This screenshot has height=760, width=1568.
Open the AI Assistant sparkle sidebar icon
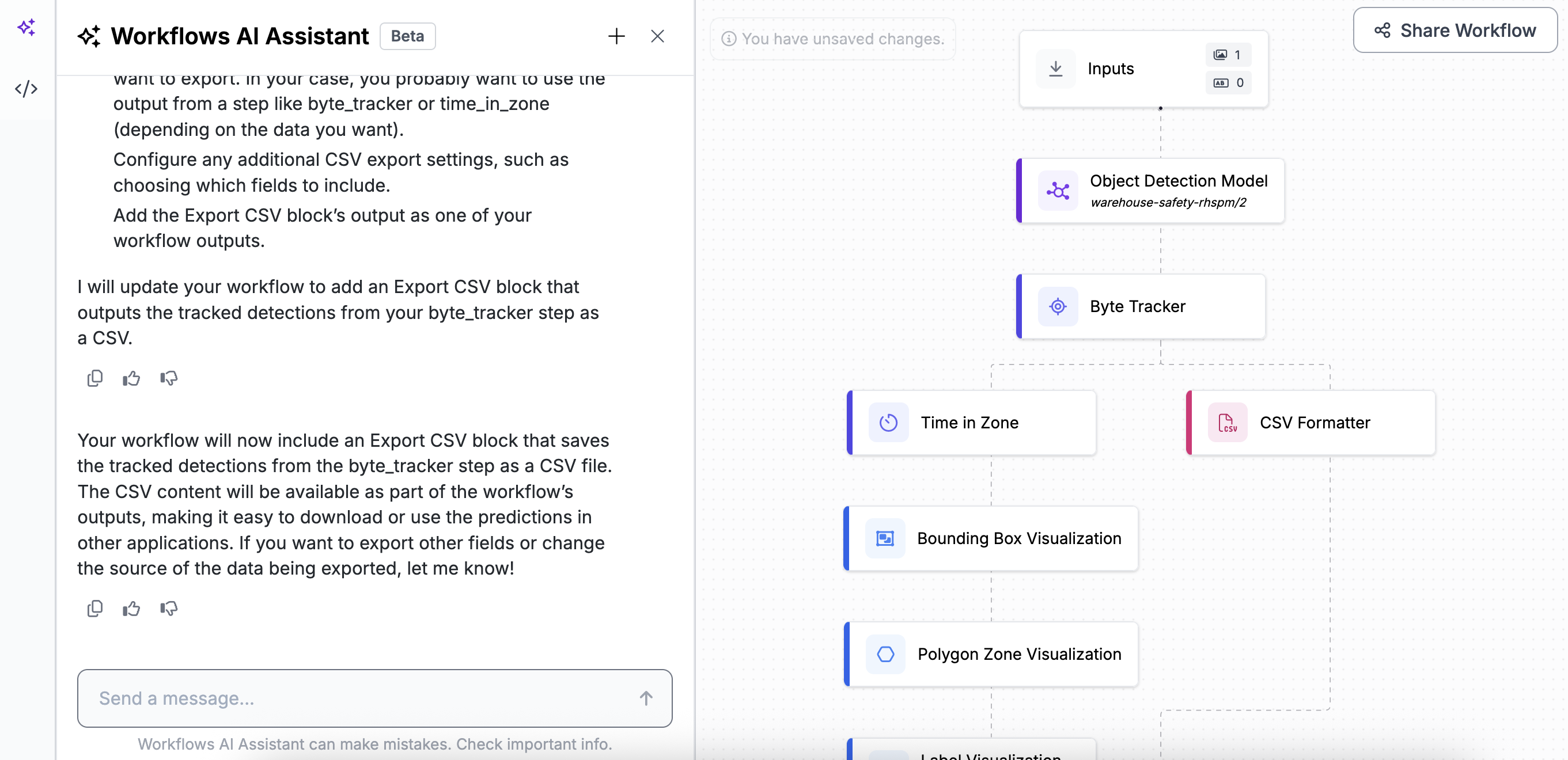click(26, 28)
